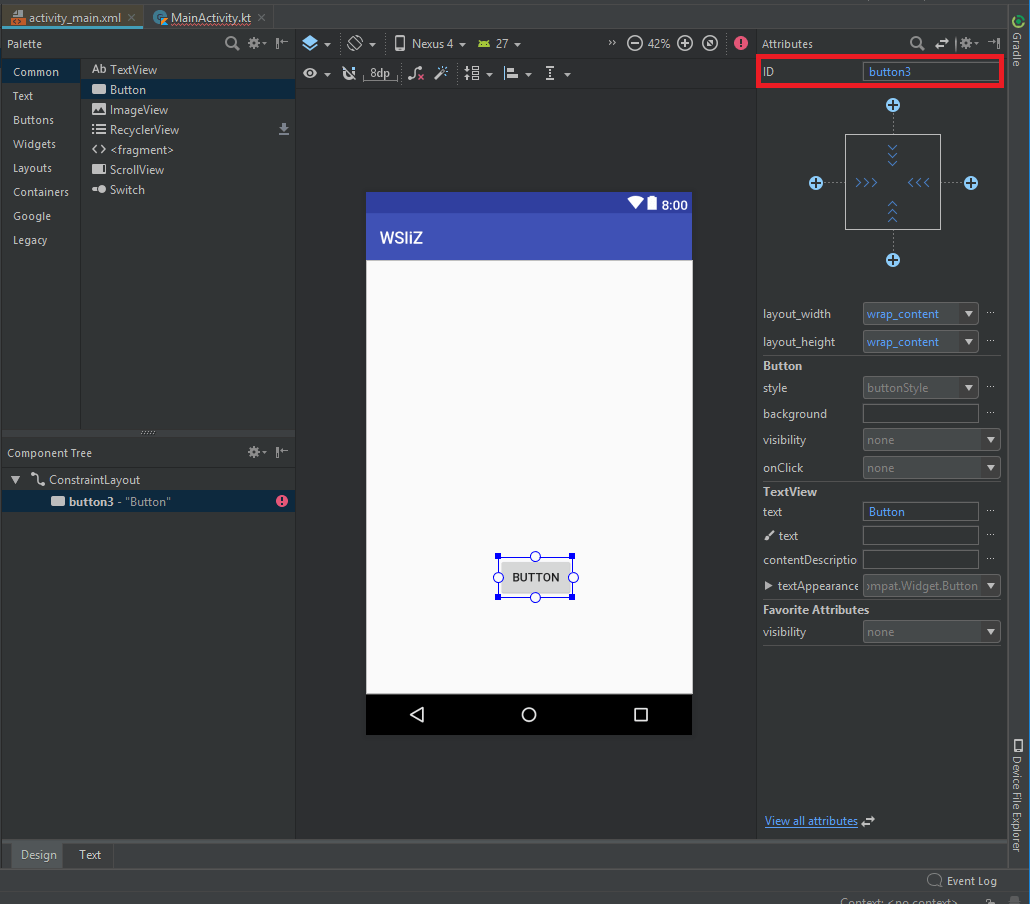1030x904 pixels.
Task: Open the orientation for preview menu
Action: (361, 43)
